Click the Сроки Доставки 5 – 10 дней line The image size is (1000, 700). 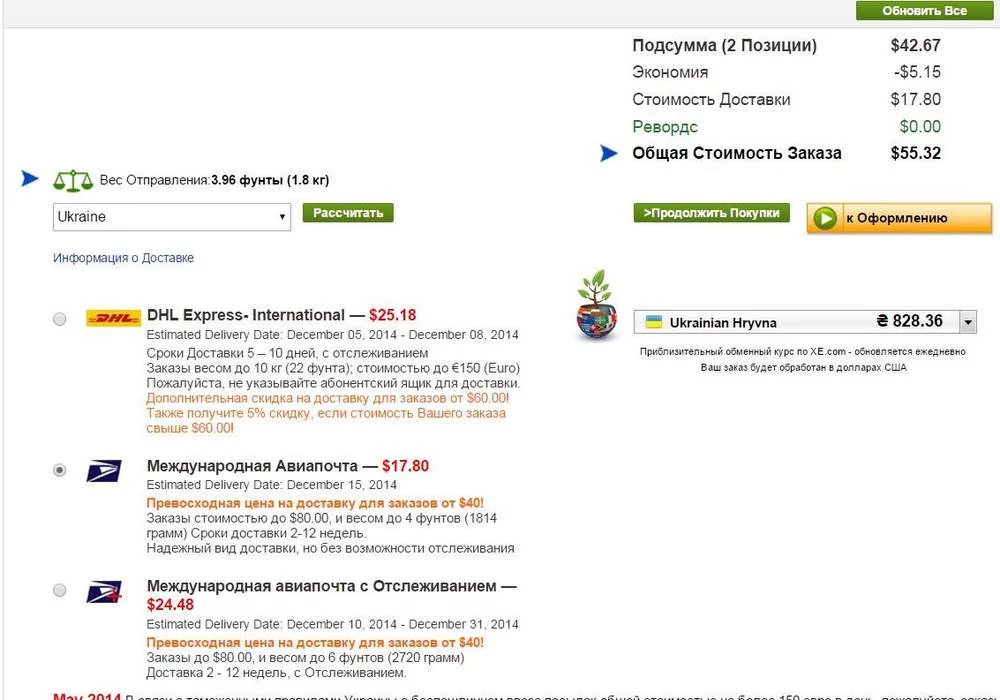point(287,353)
